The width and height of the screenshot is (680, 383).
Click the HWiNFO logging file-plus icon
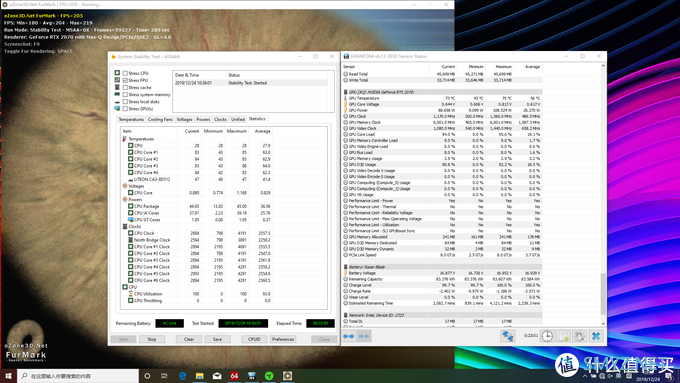click(563, 336)
